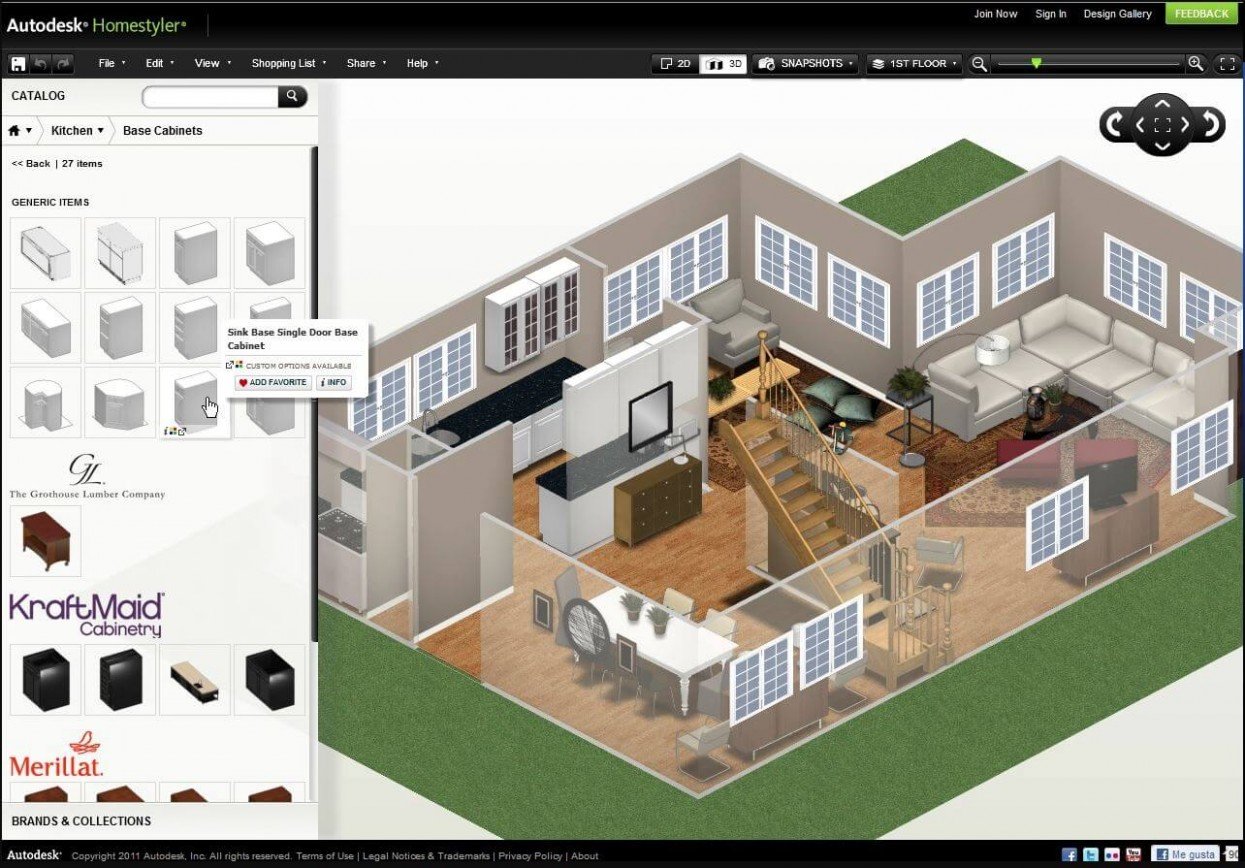Viewport: 1245px width, 868px height.
Task: Click the undo arrow icon
Action: pyautogui.click(x=41, y=63)
